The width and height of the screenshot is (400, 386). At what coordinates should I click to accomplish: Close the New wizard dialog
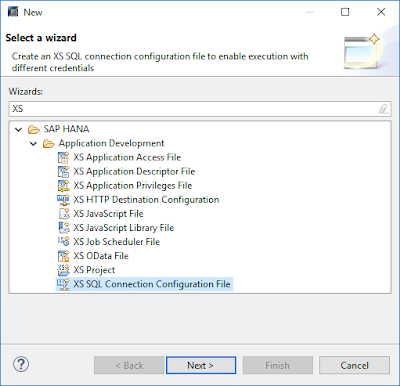[x=381, y=12]
